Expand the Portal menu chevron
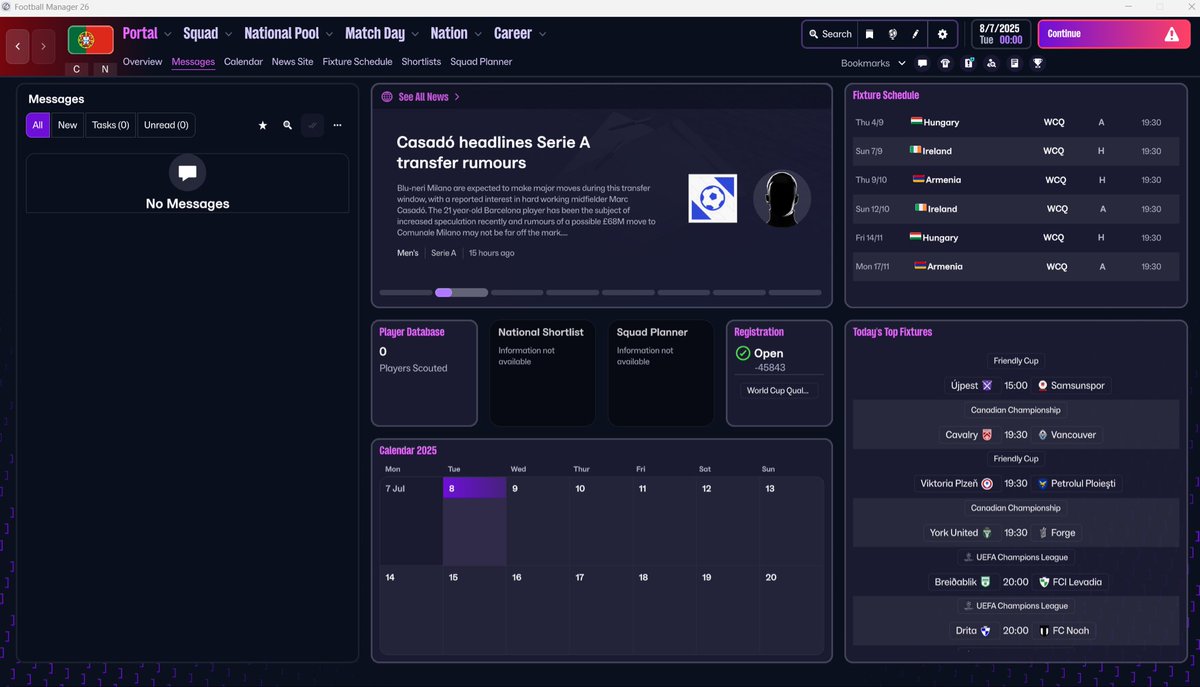The height and width of the screenshot is (687, 1200). (x=168, y=34)
